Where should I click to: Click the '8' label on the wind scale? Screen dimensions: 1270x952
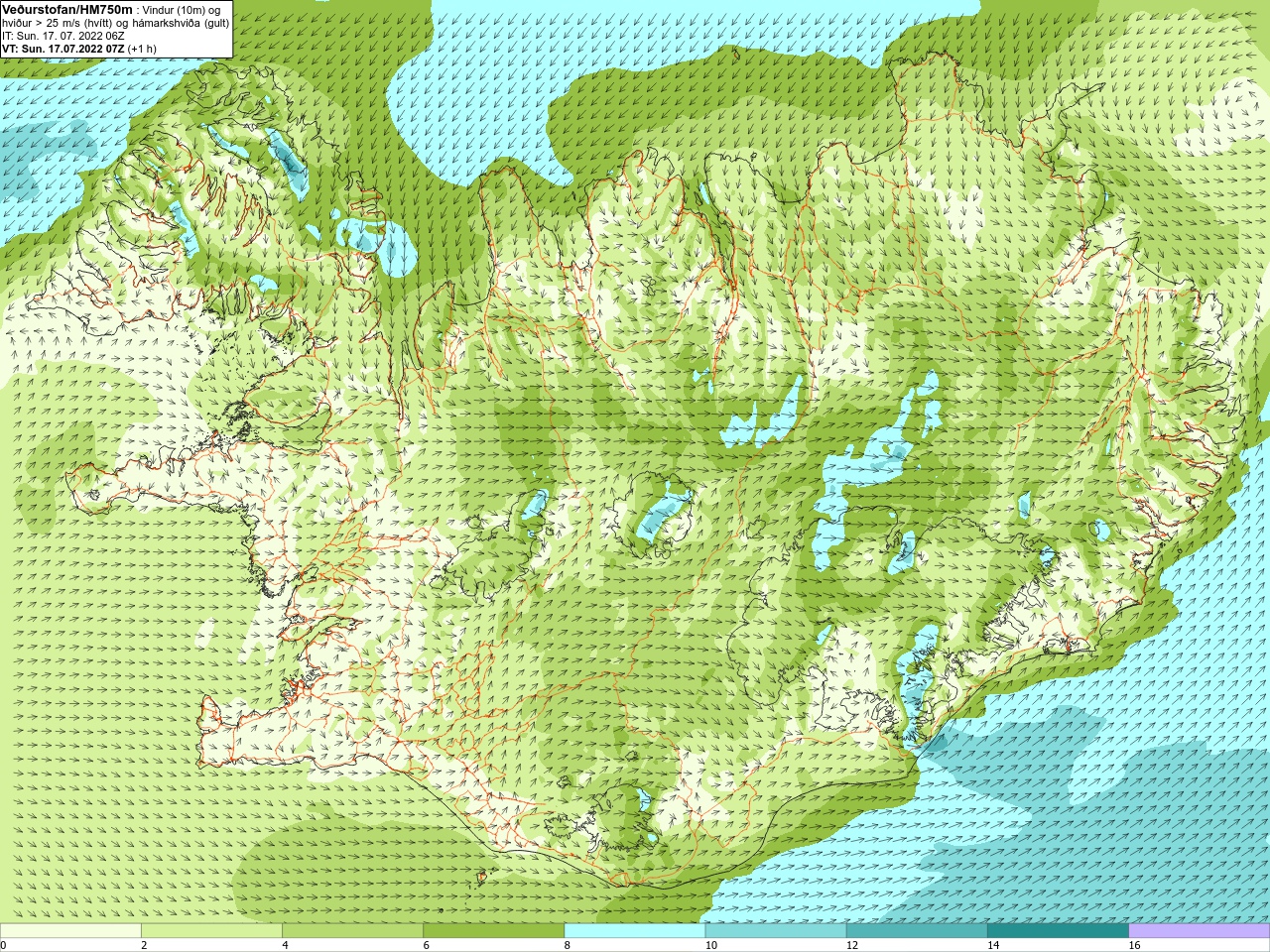568,946
